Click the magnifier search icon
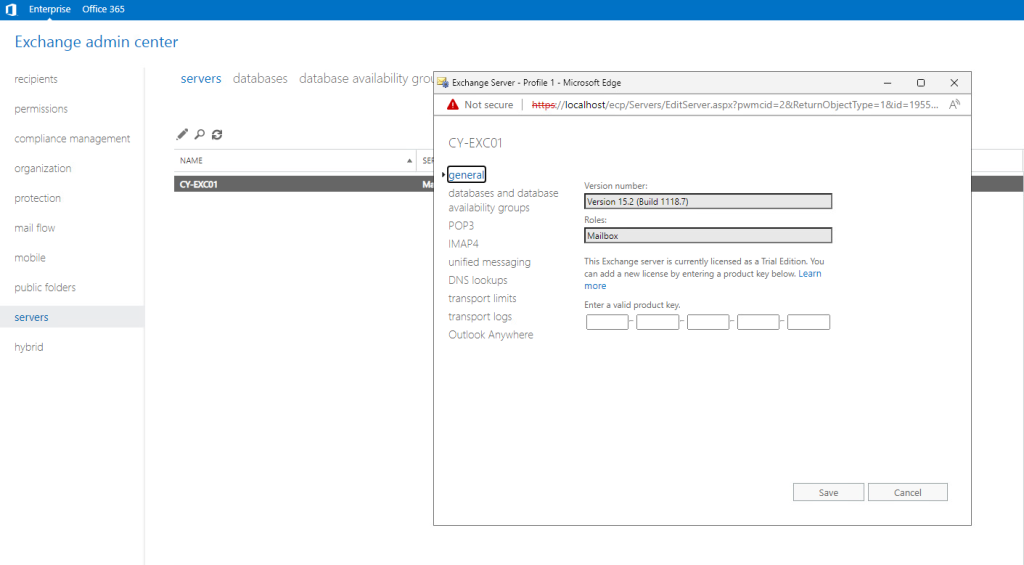The width and height of the screenshot is (1024, 565). tap(199, 134)
